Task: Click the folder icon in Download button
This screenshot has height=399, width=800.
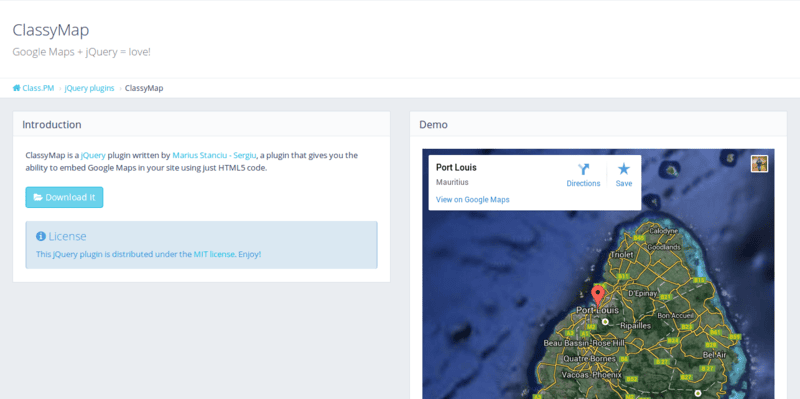Action: tap(38, 197)
